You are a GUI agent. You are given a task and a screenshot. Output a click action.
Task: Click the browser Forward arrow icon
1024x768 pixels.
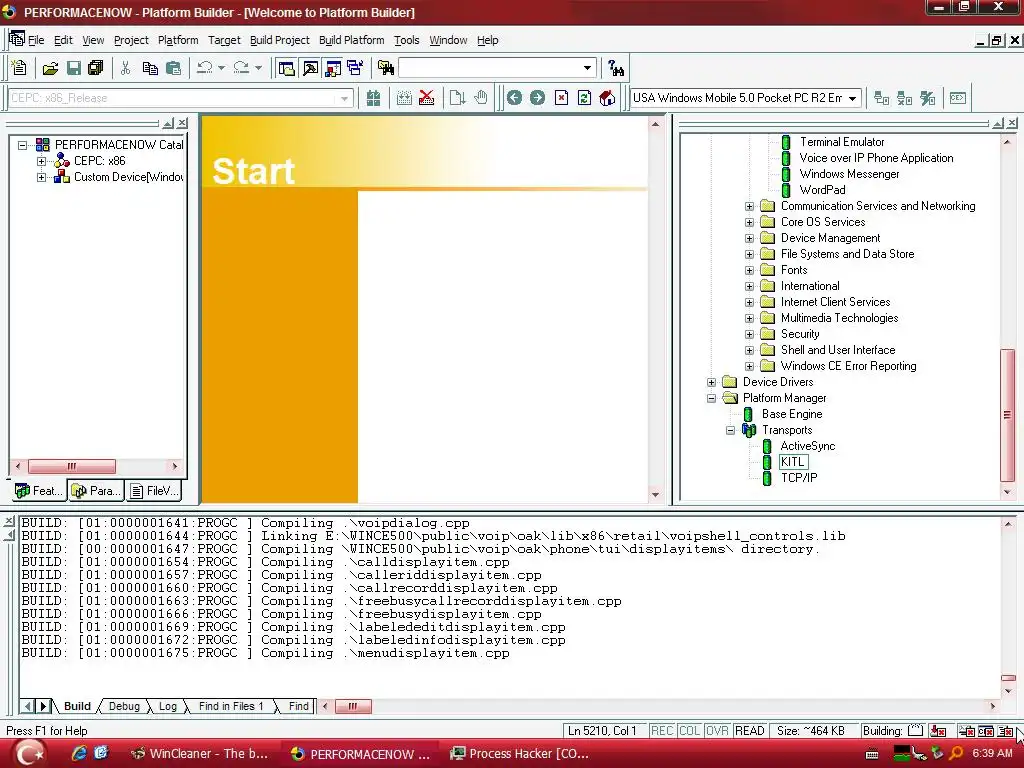(x=537, y=98)
